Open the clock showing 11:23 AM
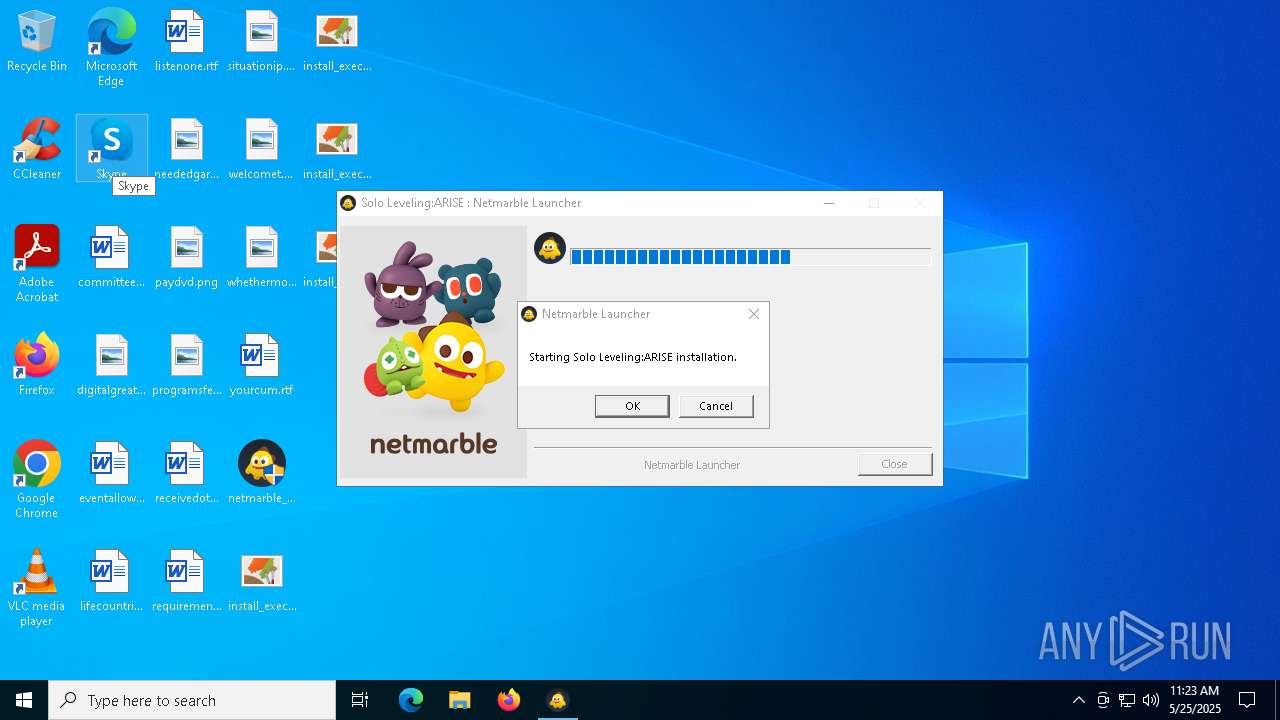 pyautogui.click(x=1195, y=700)
